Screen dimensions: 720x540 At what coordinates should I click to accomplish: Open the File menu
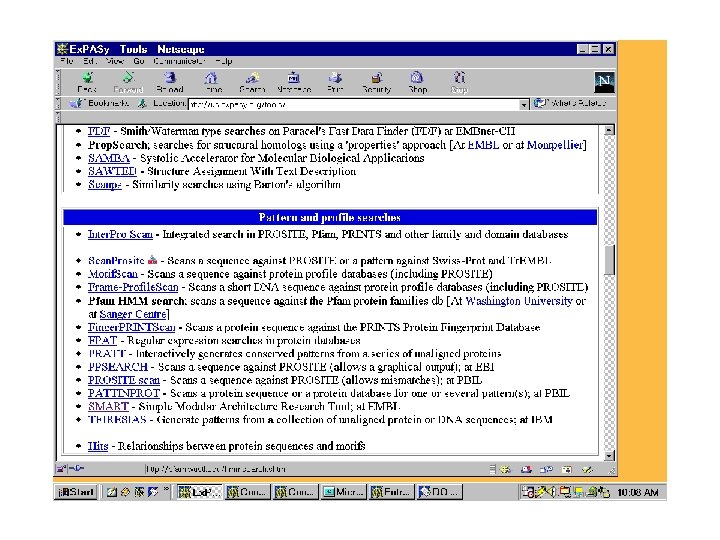(67, 61)
